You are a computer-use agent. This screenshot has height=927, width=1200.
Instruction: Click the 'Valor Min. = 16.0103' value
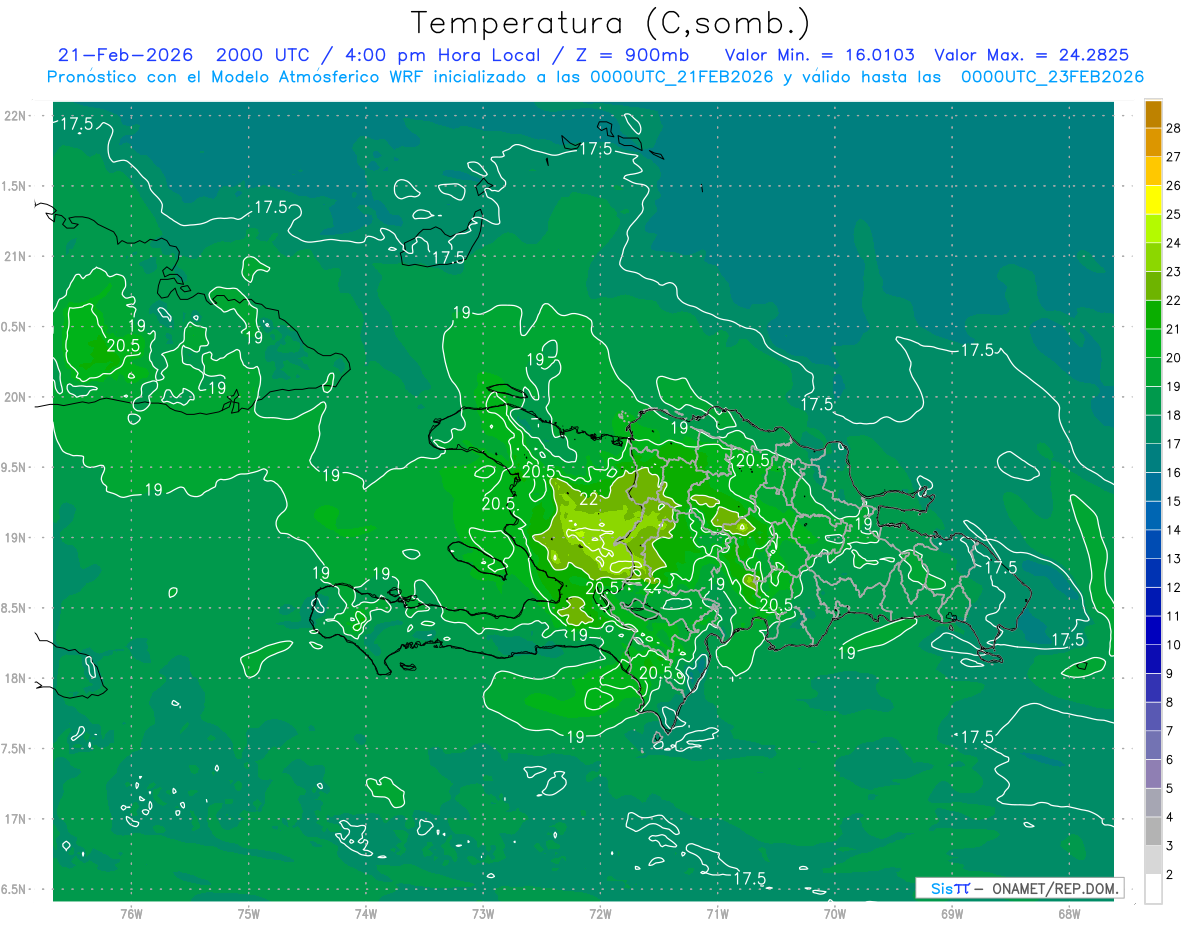click(x=819, y=56)
